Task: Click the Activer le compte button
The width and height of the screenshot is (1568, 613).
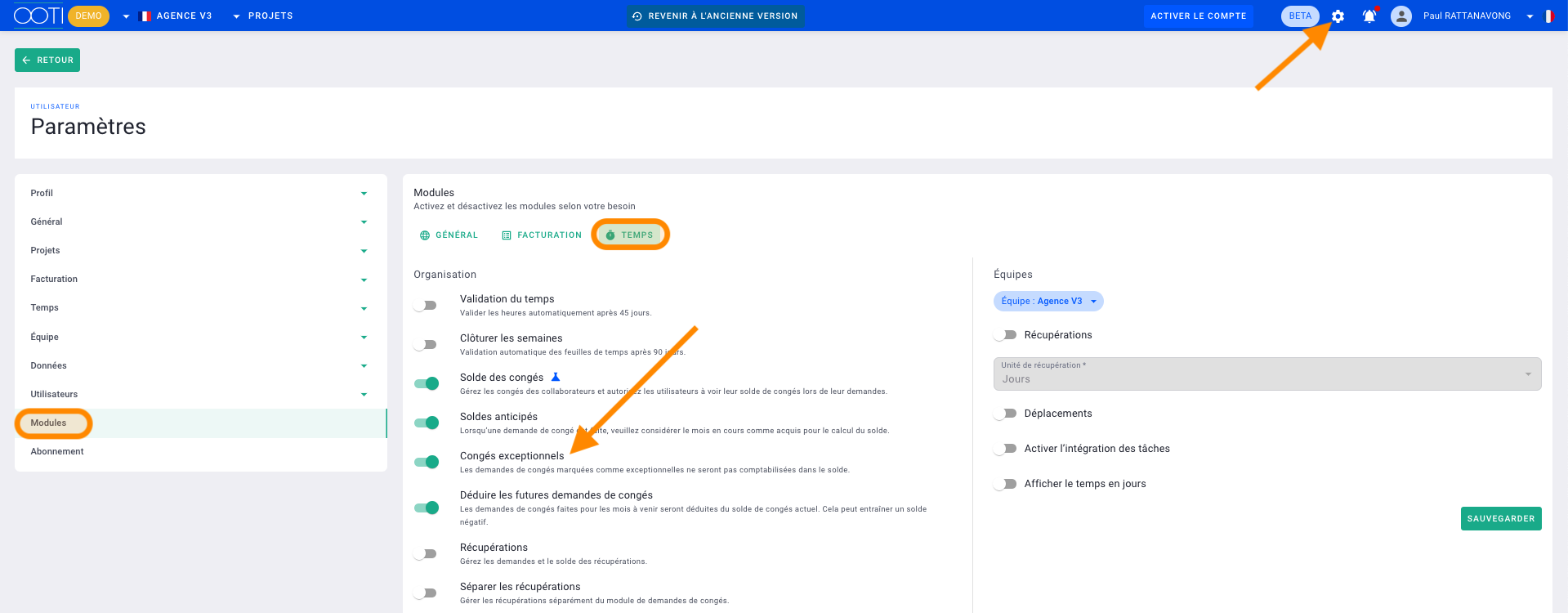Action: click(x=1199, y=16)
